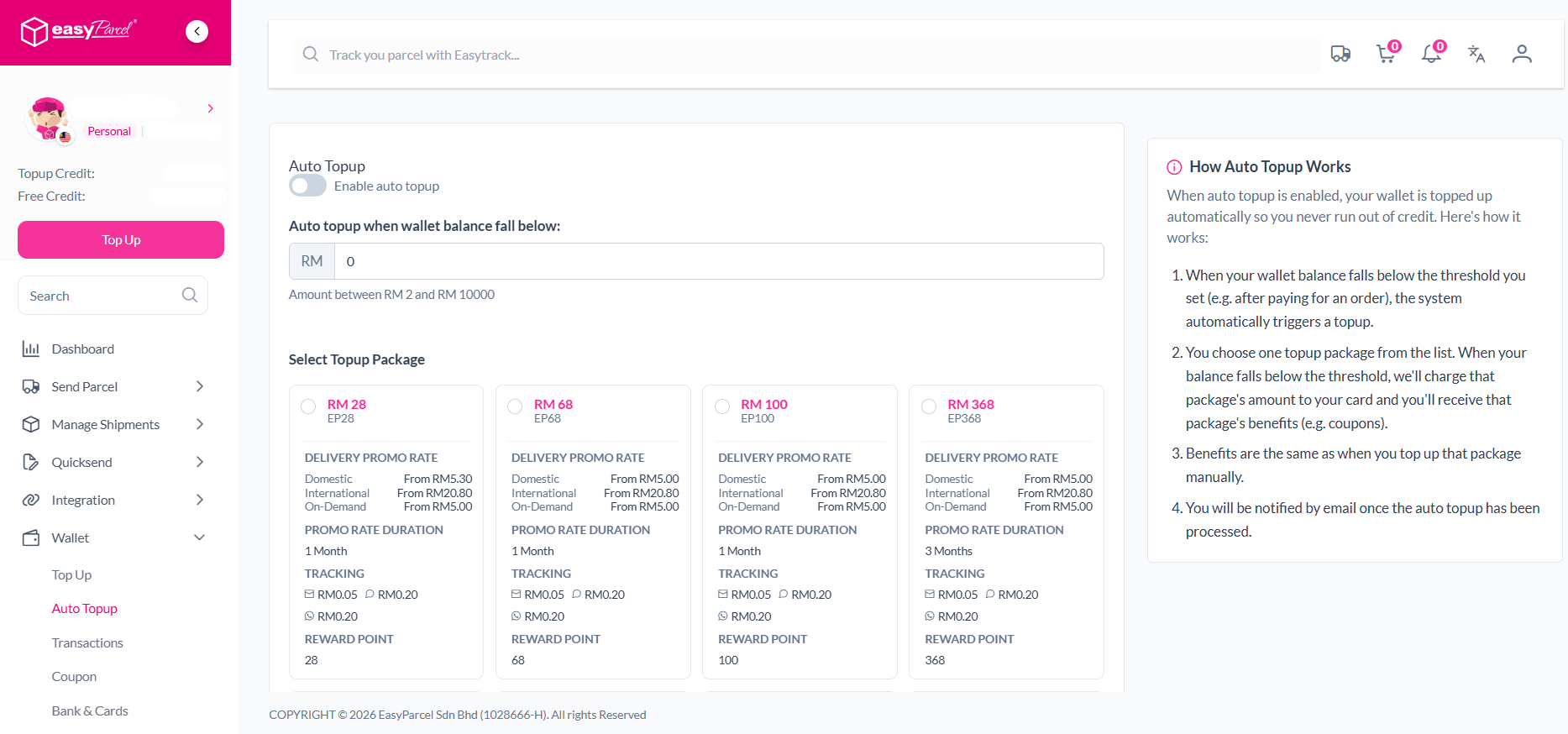Choose the RM 368 topup package

pyautogui.click(x=929, y=406)
